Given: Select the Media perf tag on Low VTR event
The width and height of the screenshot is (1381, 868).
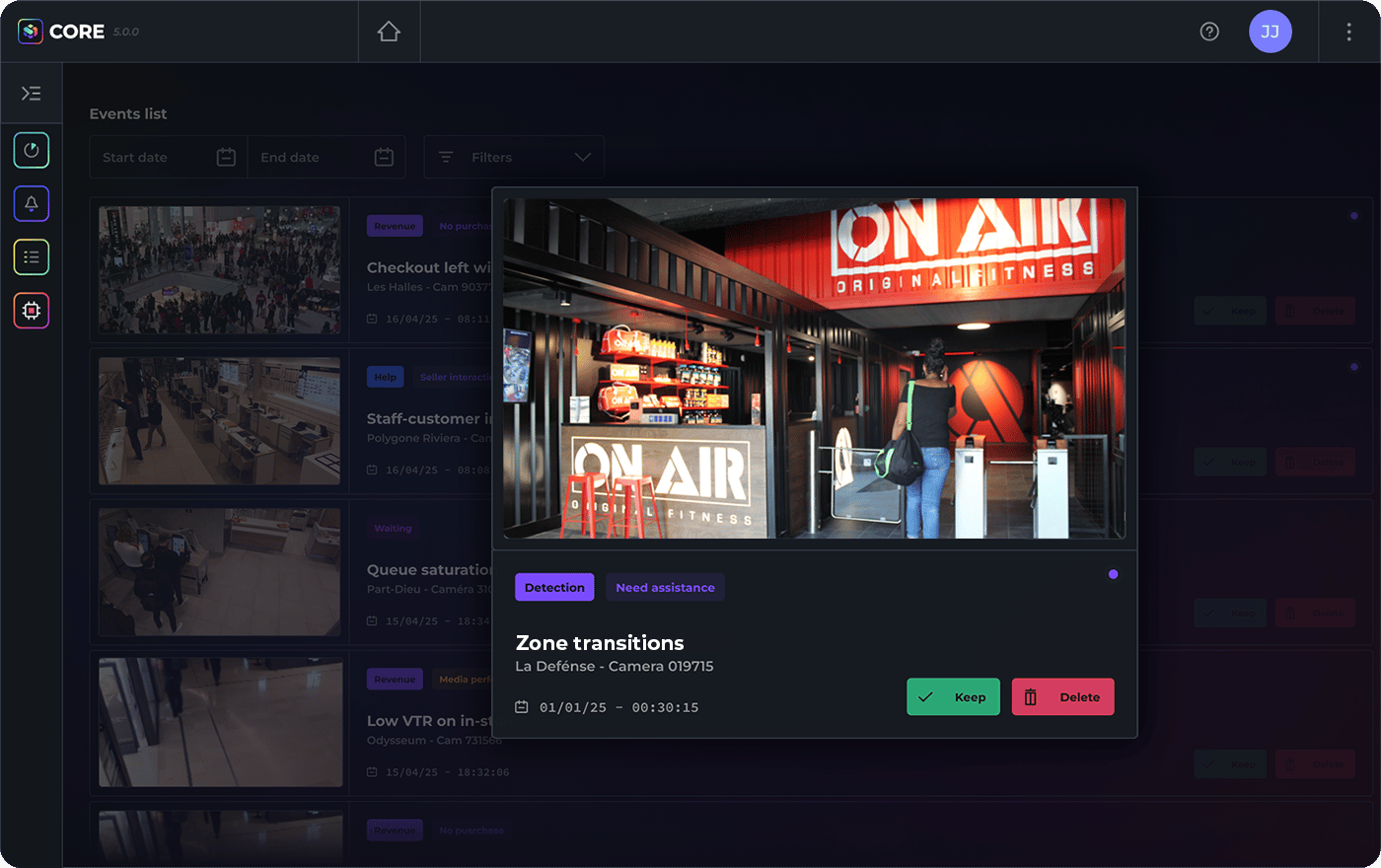Looking at the screenshot, I should click(x=464, y=679).
